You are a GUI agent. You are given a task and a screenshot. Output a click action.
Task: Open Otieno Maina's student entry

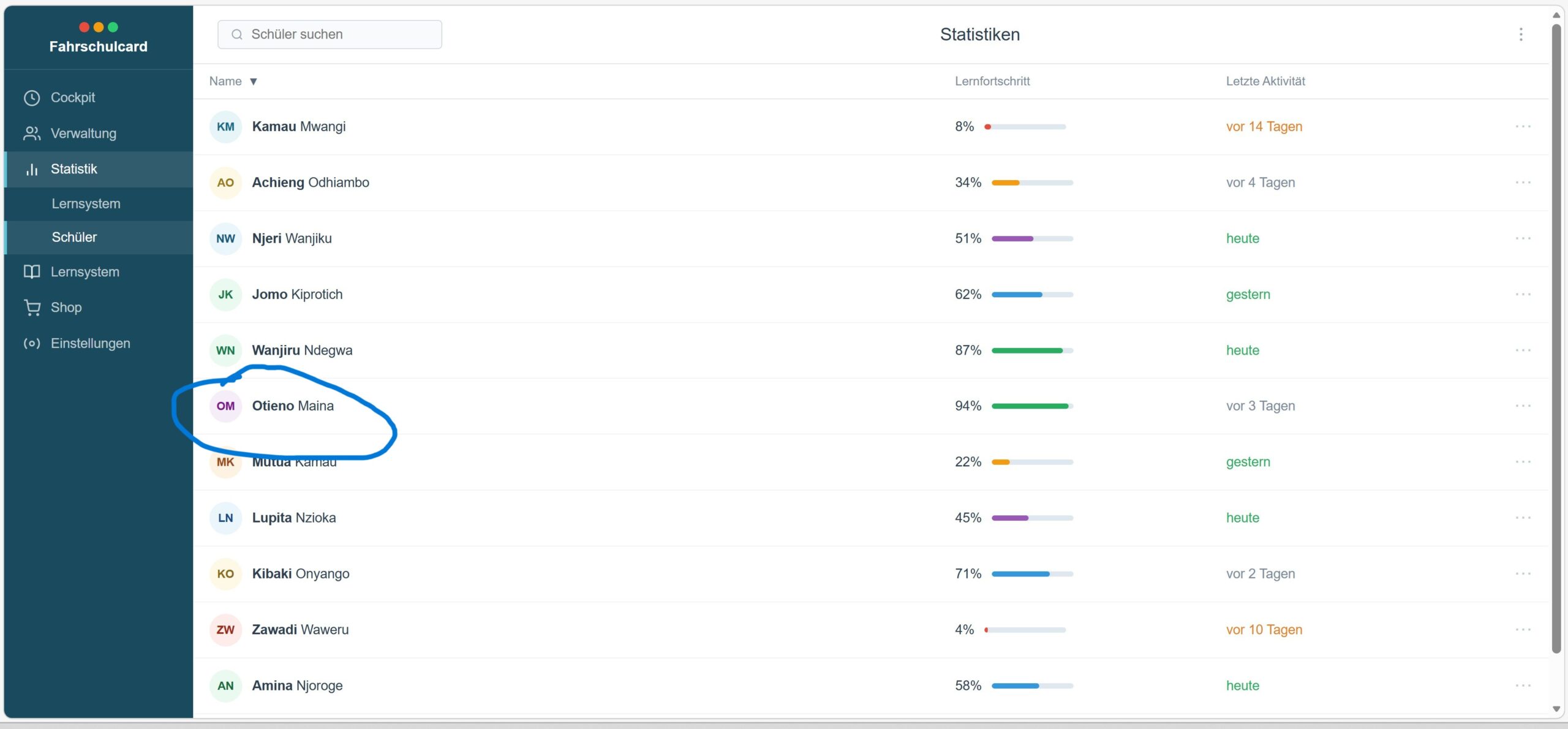tap(293, 406)
